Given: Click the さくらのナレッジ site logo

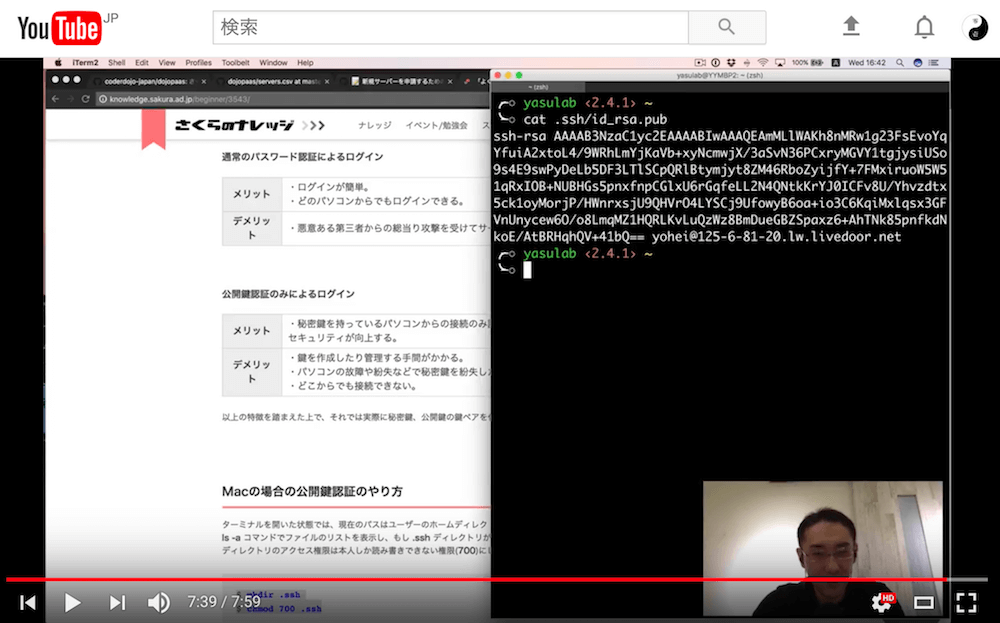Looking at the screenshot, I should coord(234,125).
